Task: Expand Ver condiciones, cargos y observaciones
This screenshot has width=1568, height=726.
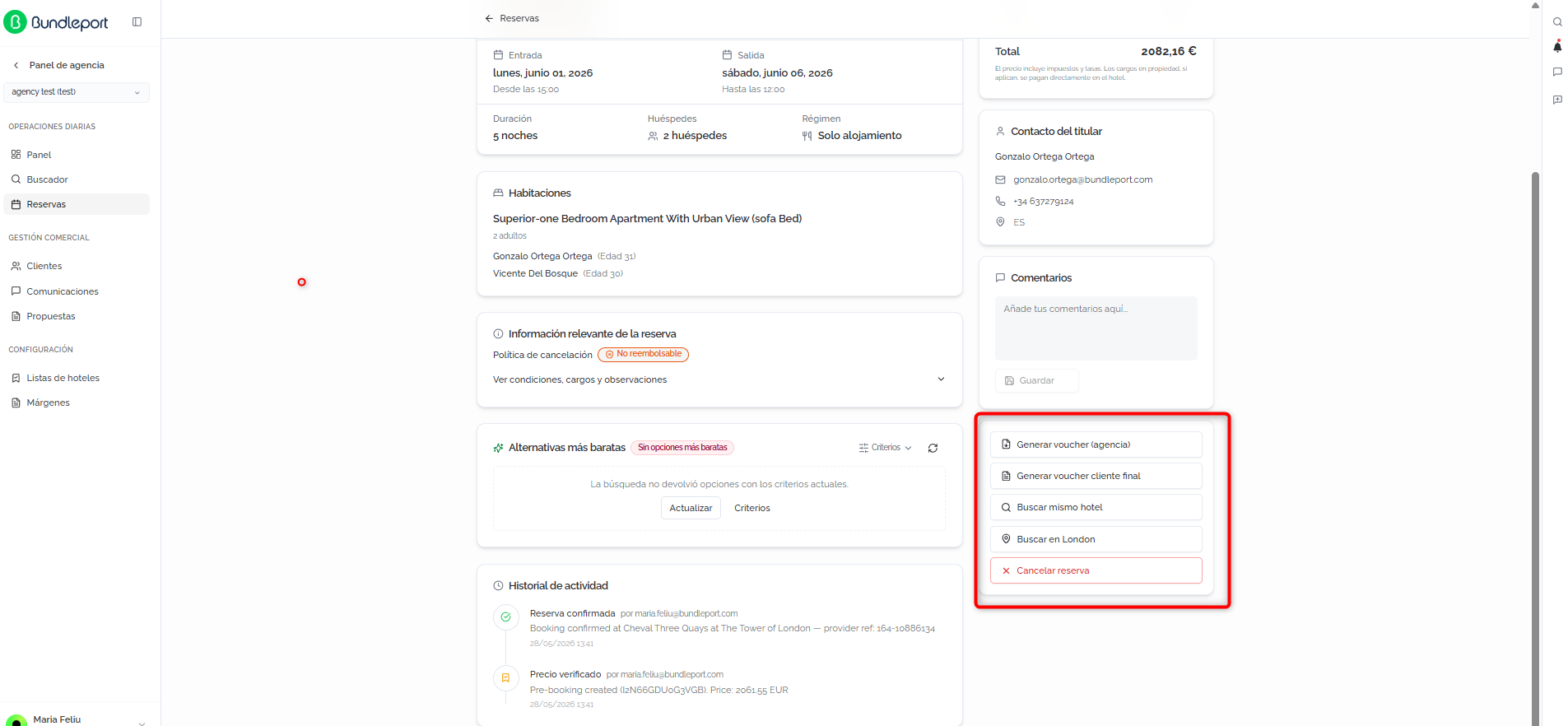Action: (719, 379)
